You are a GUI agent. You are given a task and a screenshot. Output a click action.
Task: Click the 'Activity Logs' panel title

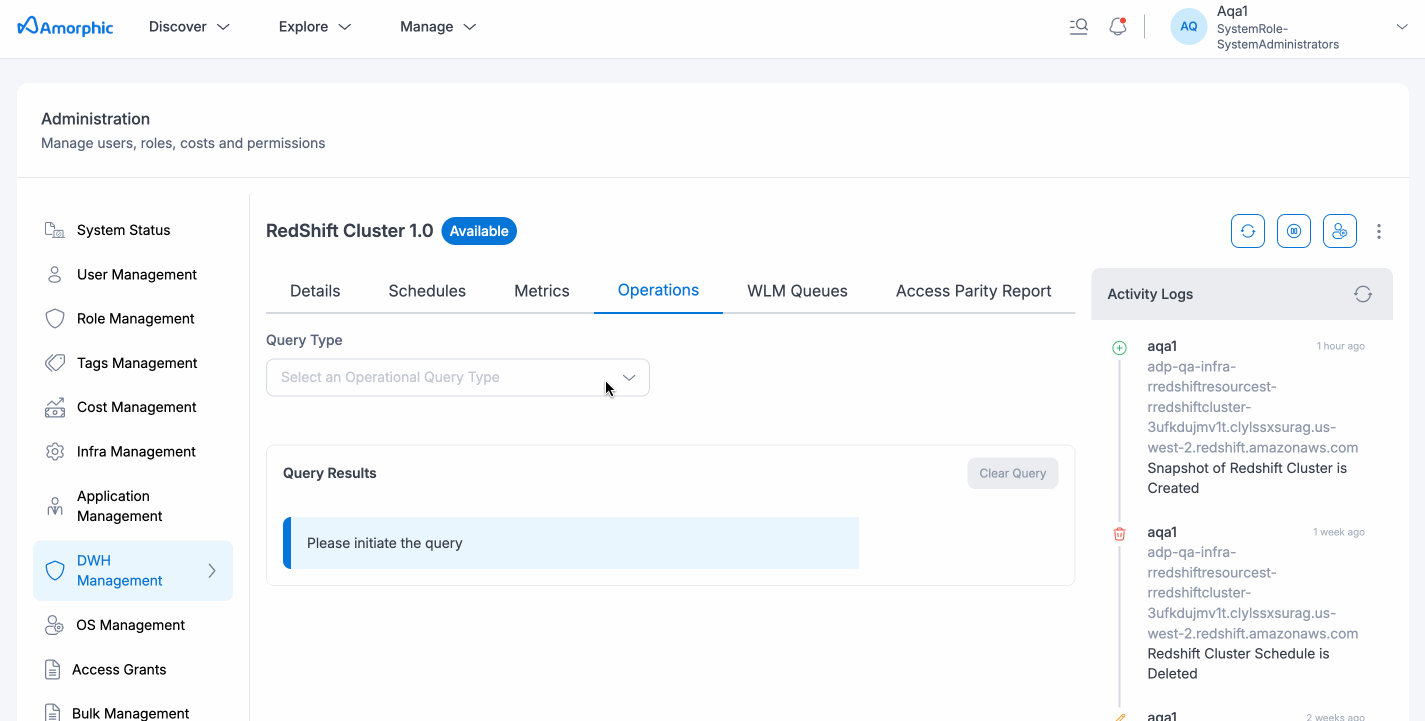[1150, 294]
